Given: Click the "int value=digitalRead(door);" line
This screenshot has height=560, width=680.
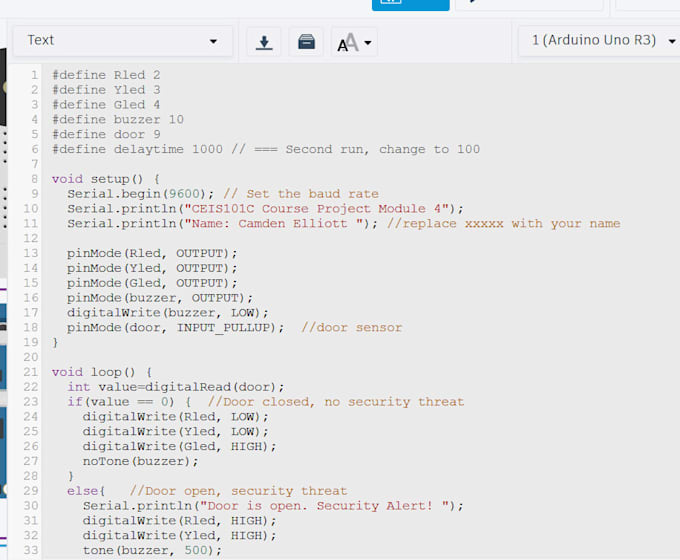Looking at the screenshot, I should pos(176,387).
